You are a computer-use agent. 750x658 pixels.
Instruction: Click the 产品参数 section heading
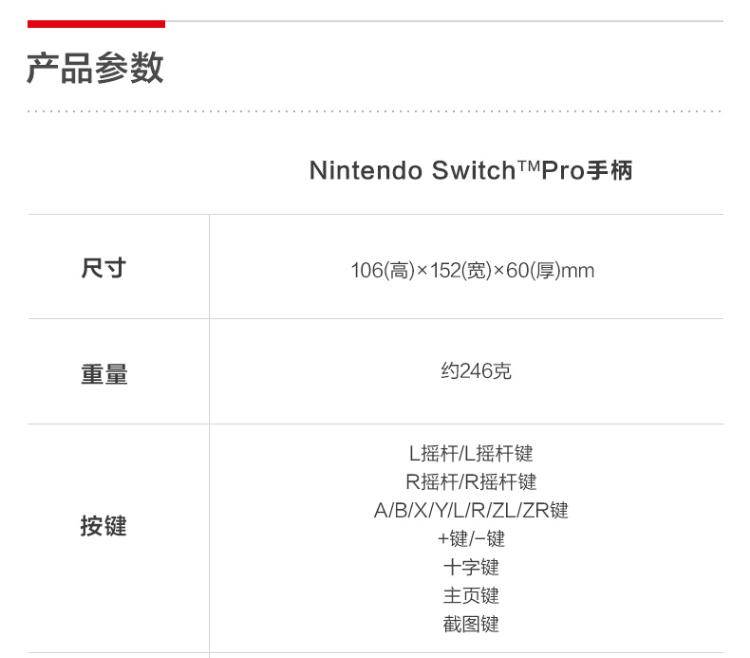click(x=95, y=68)
